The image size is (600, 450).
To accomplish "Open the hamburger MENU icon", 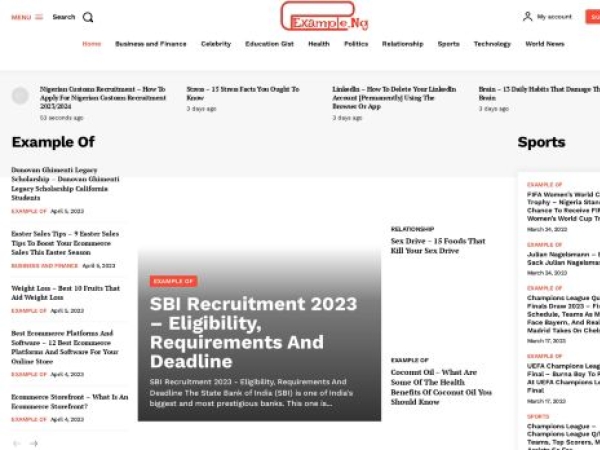I will pyautogui.click(x=40, y=17).
